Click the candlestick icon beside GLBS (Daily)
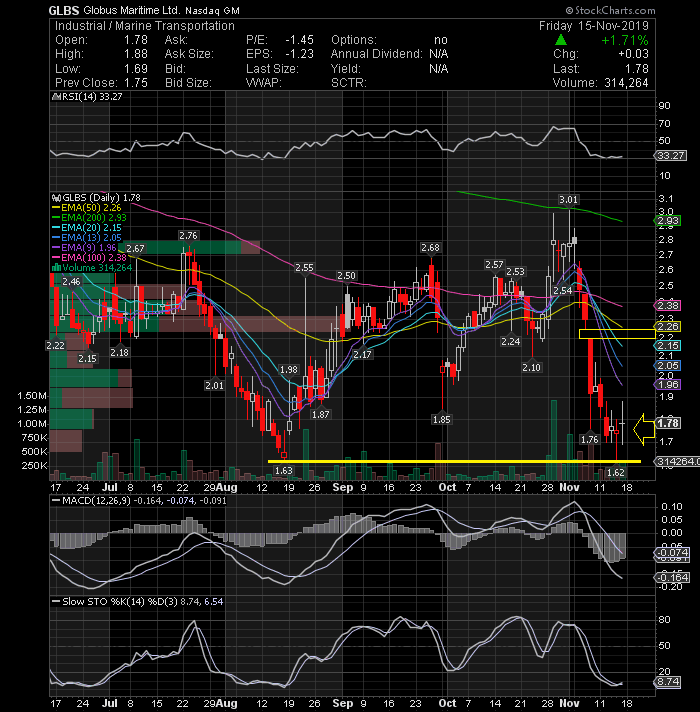 point(56,198)
